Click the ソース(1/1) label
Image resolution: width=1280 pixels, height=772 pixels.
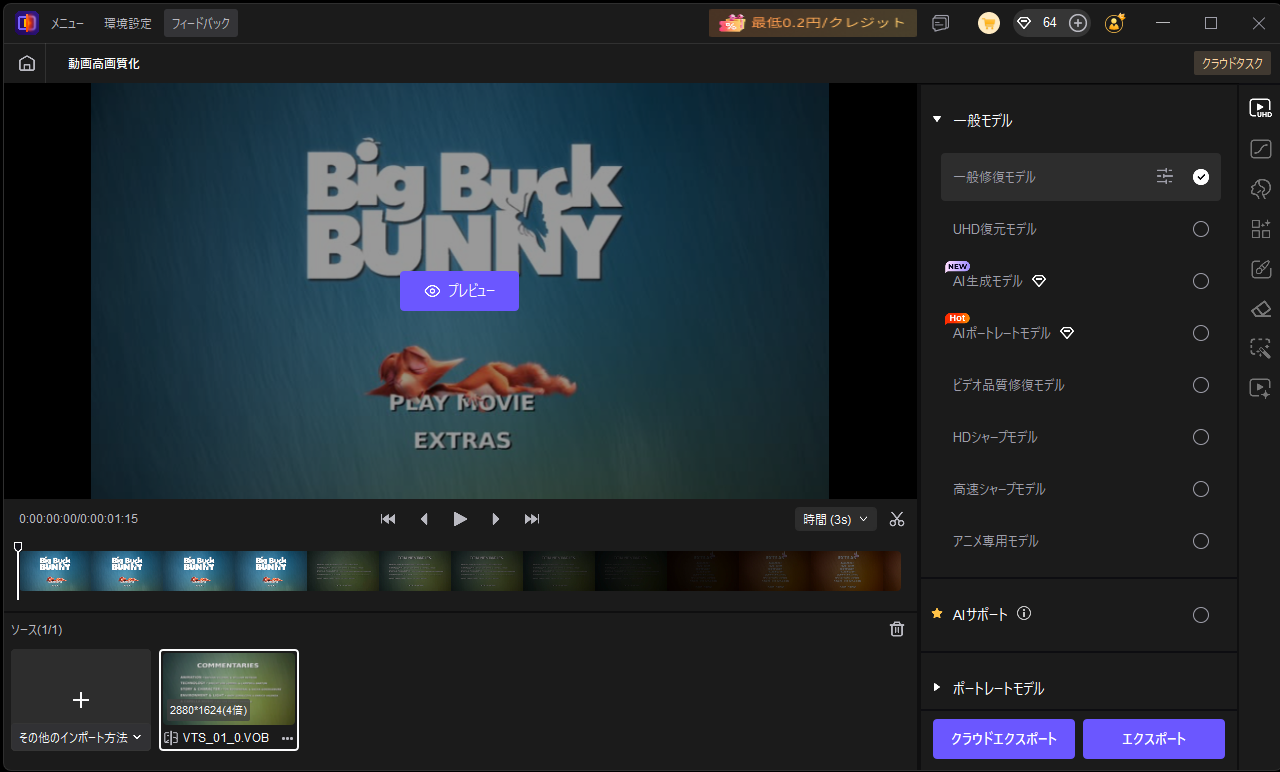(37, 630)
